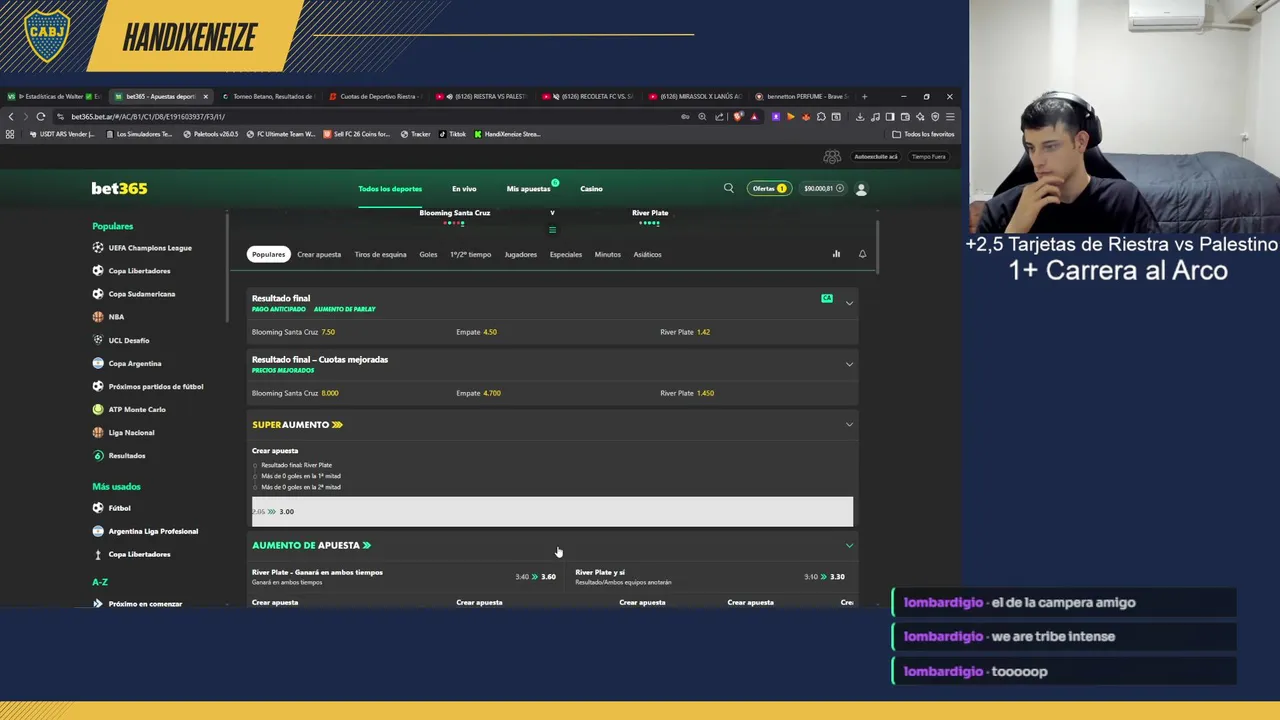Click the browser back arrow

[x=11, y=116]
